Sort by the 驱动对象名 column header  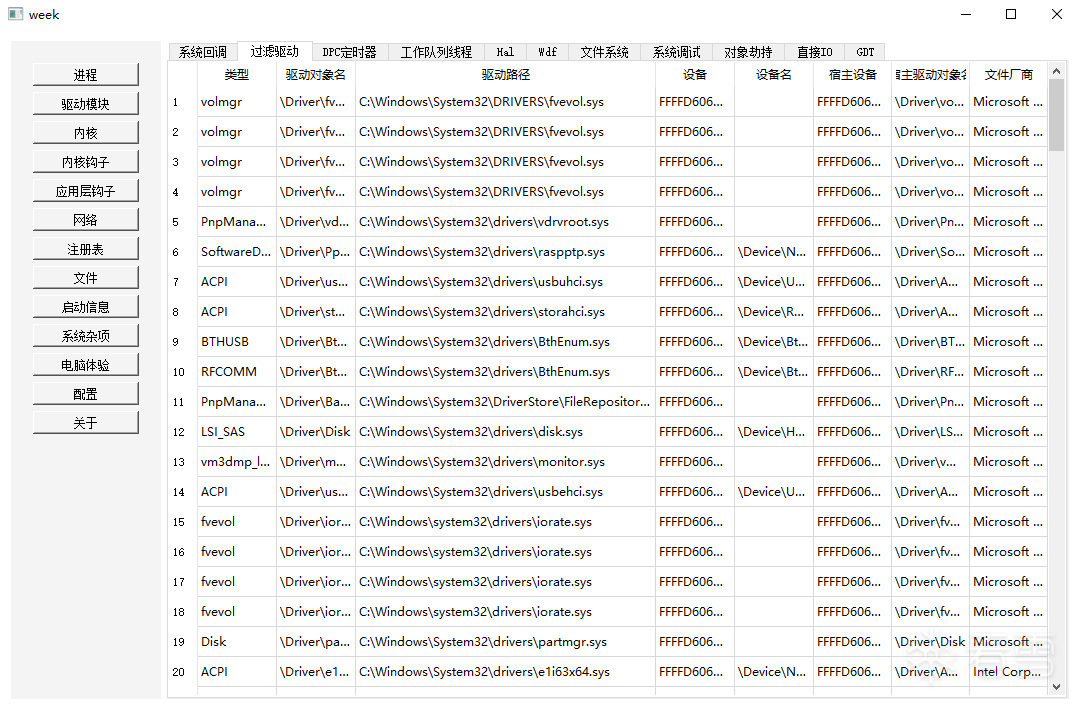(x=315, y=74)
